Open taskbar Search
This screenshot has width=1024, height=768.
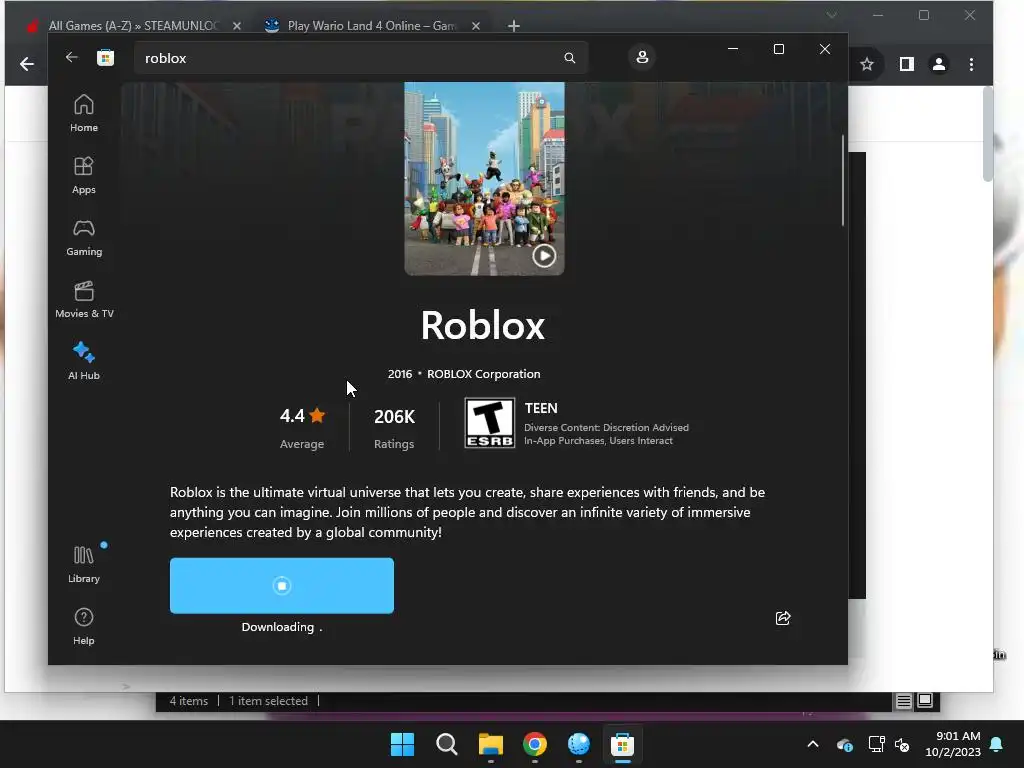pos(447,744)
